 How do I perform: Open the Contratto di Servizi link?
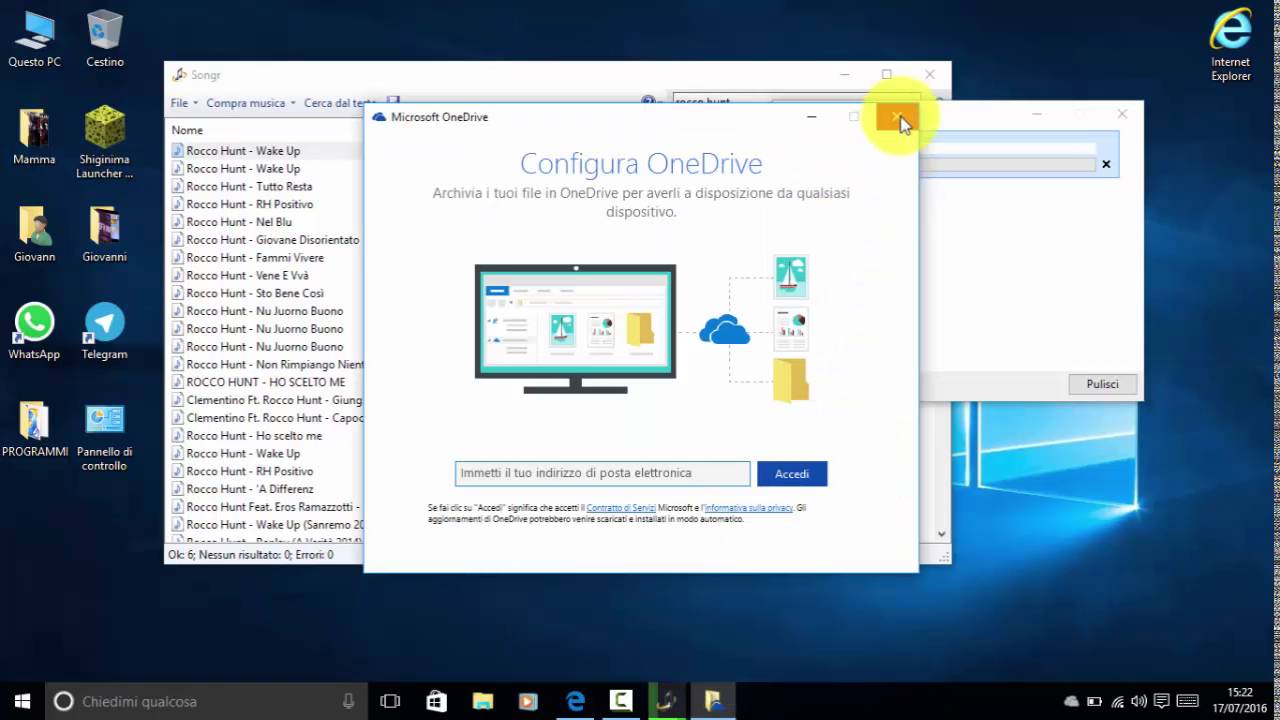pos(621,508)
